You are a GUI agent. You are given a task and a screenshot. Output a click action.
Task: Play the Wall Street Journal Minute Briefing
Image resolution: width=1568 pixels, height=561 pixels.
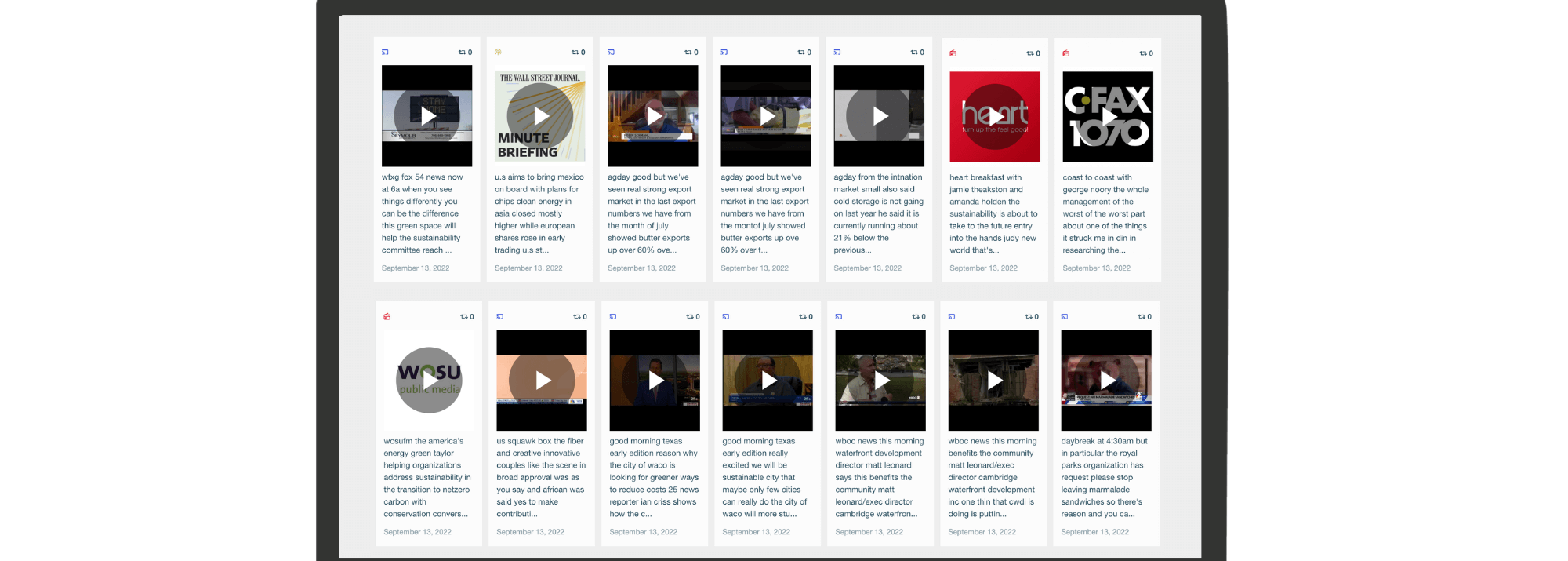[x=540, y=116]
